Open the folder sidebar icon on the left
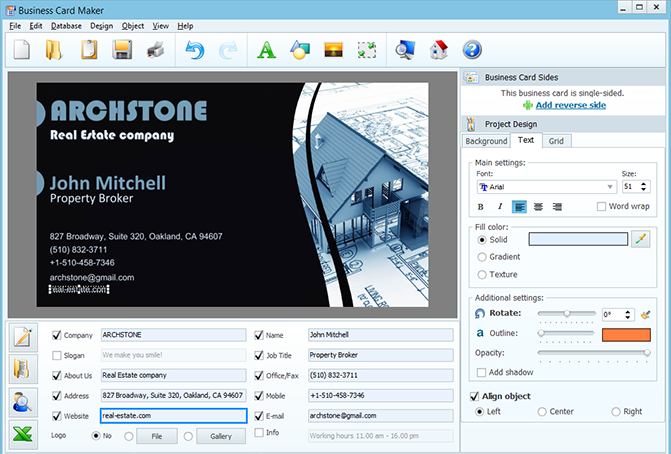The height and width of the screenshot is (454, 671). coord(23,369)
